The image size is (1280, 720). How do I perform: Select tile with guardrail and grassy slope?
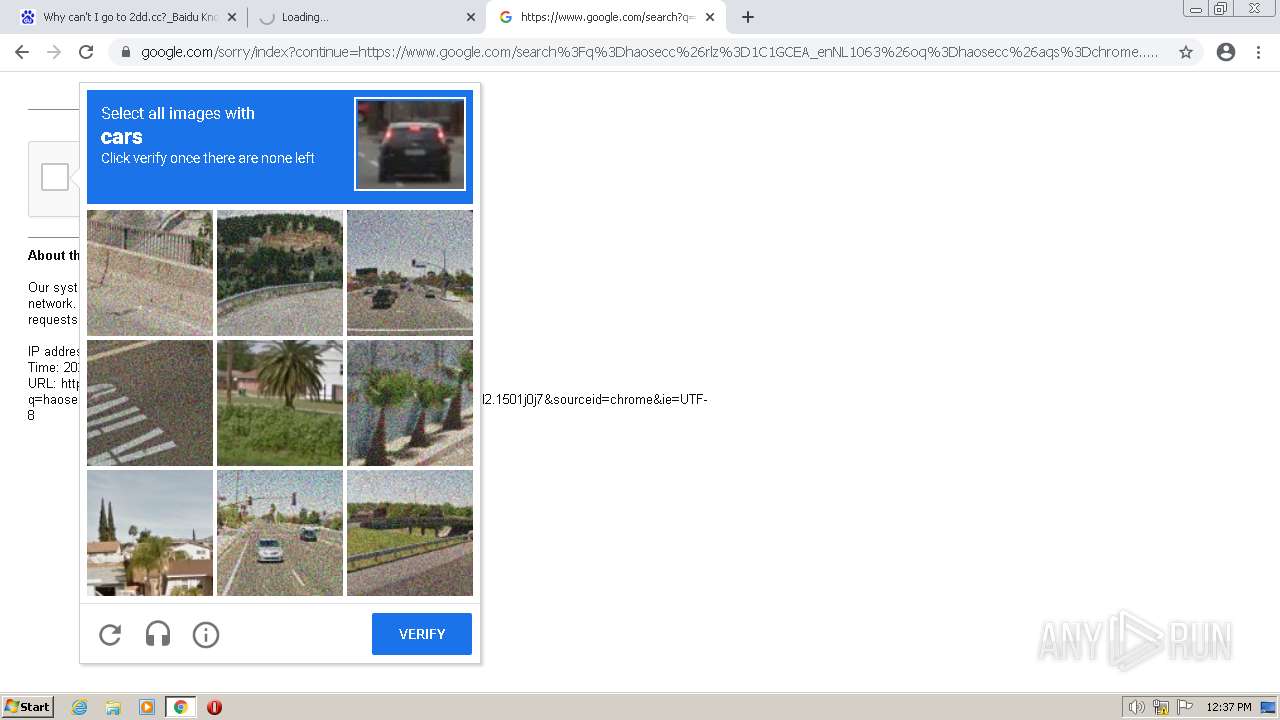pos(410,533)
